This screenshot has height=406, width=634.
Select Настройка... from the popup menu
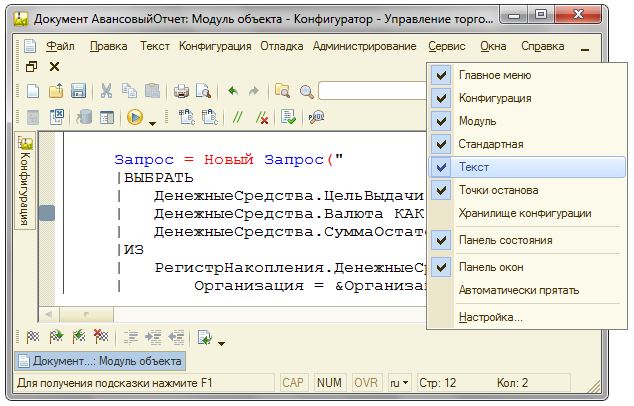tap(490, 317)
